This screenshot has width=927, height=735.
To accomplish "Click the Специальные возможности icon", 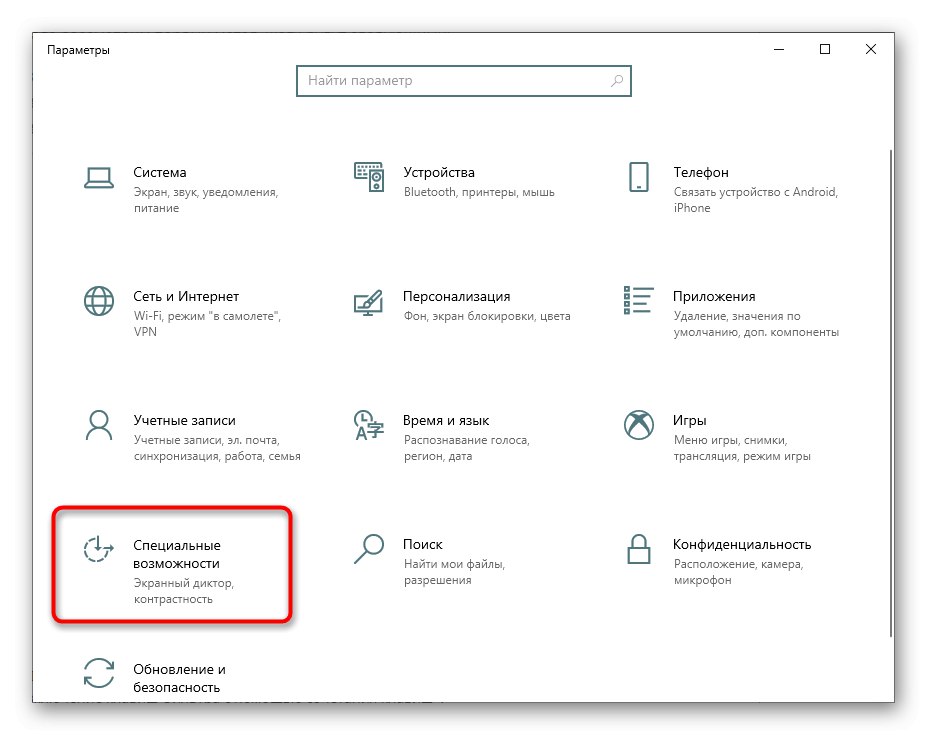I will click(x=98, y=549).
